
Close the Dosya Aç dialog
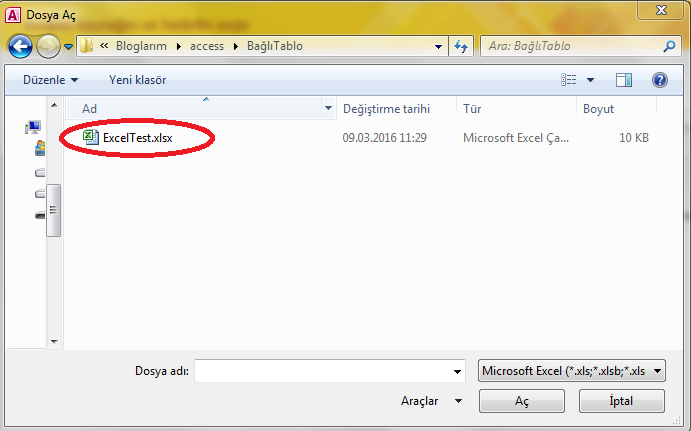point(661,10)
